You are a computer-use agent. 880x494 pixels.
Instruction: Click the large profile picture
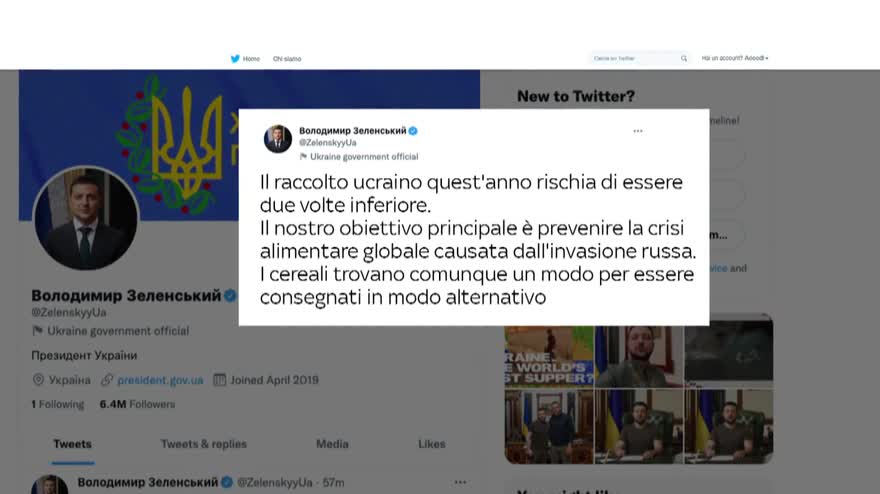86,218
